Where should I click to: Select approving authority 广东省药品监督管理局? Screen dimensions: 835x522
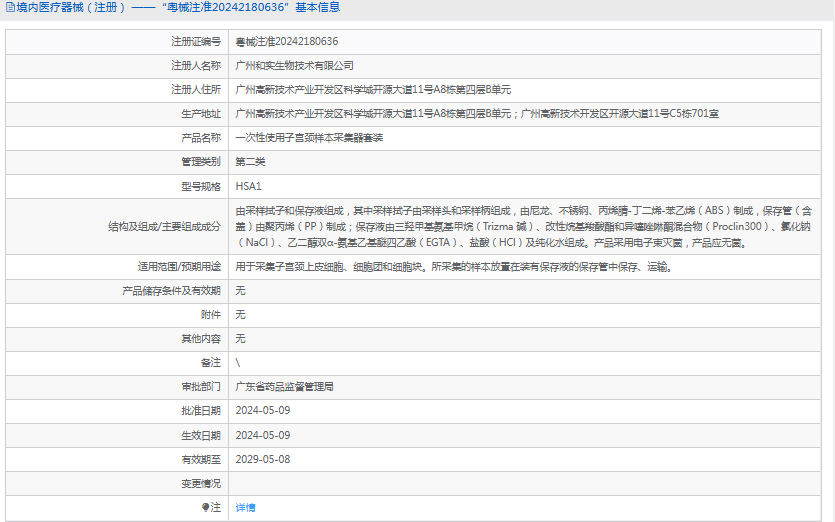[x=284, y=386]
